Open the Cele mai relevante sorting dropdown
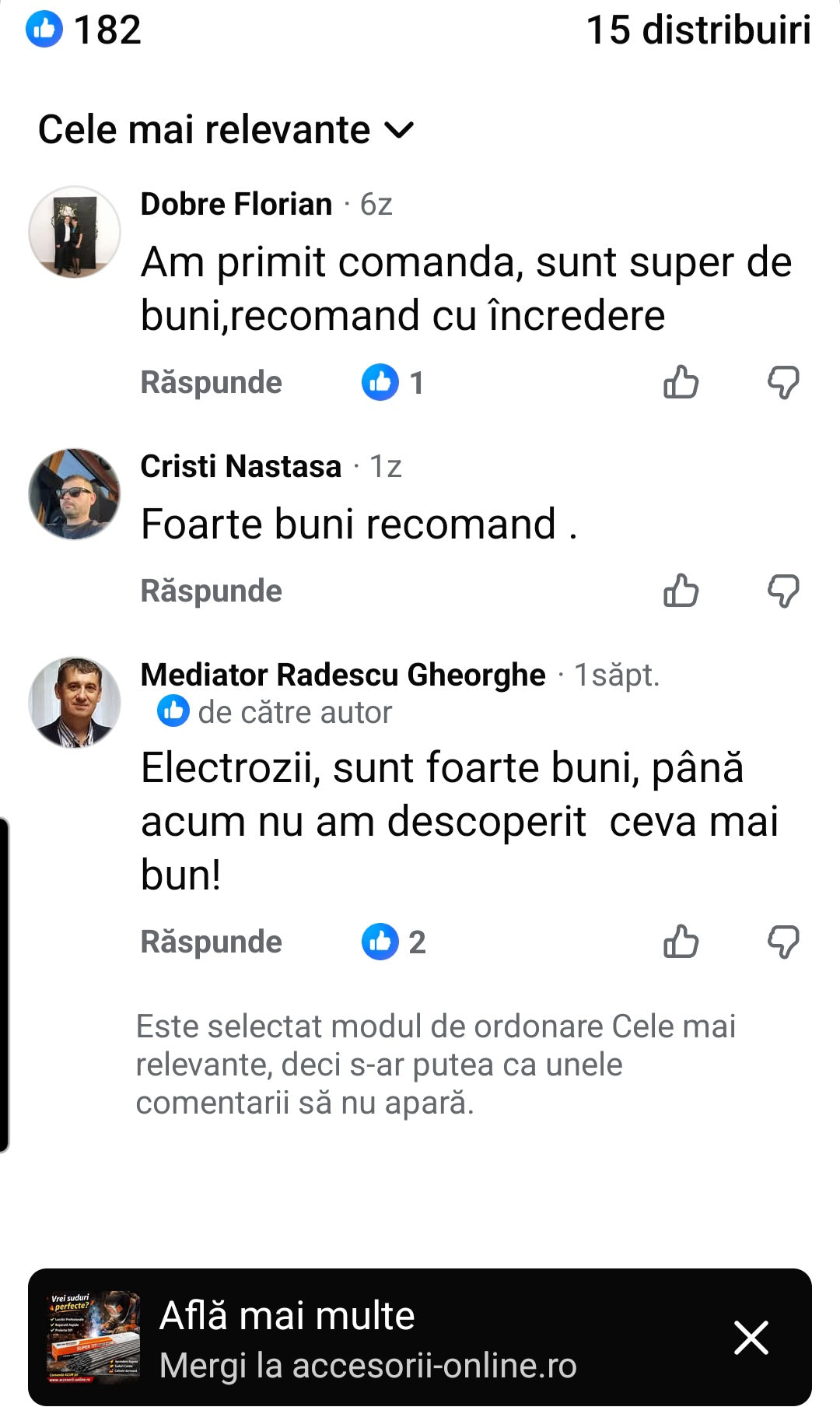This screenshot has width=840, height=1421. coord(226,130)
